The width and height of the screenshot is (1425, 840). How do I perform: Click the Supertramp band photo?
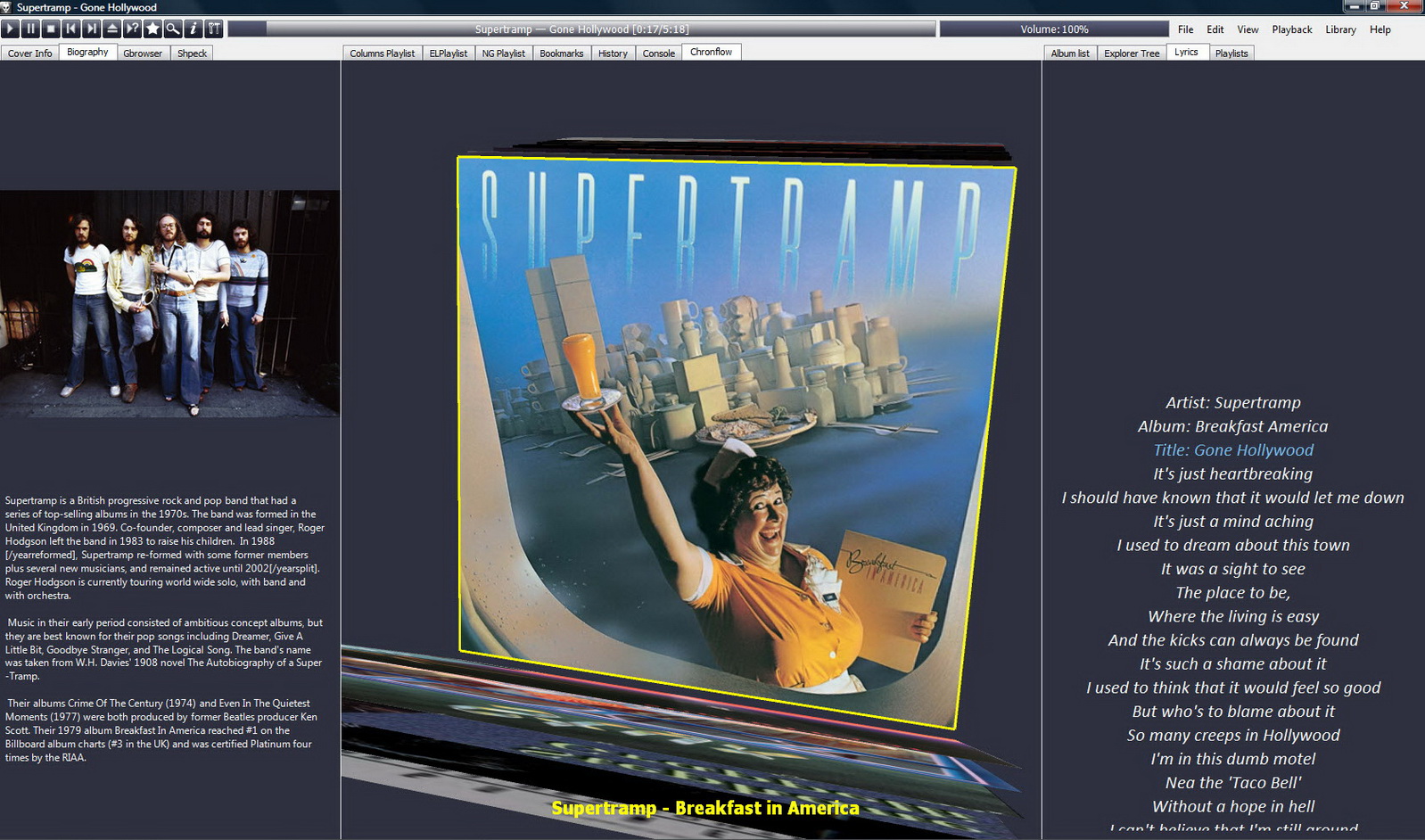coord(169,303)
